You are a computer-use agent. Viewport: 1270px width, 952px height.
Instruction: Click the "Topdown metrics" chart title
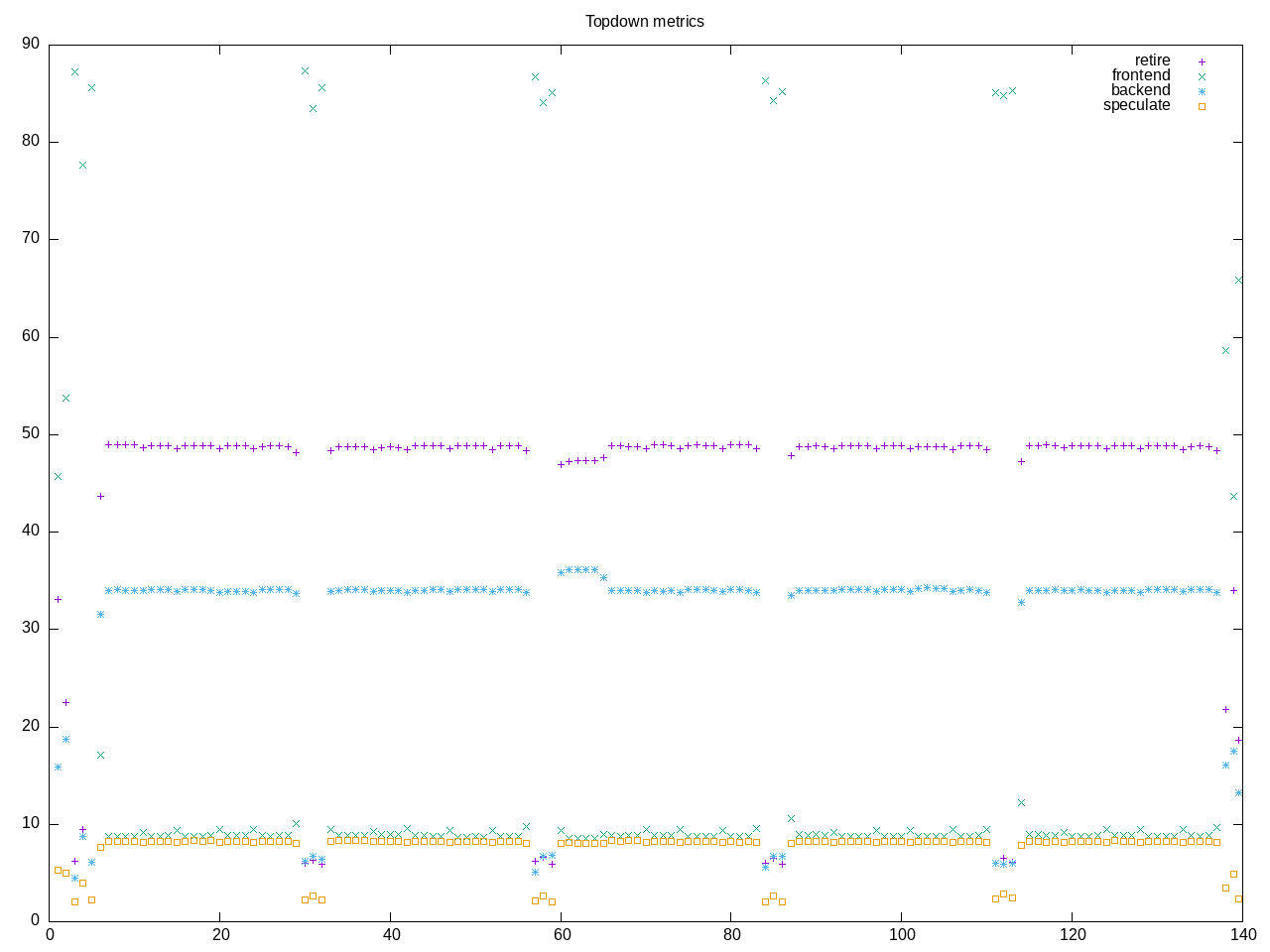[x=644, y=21]
